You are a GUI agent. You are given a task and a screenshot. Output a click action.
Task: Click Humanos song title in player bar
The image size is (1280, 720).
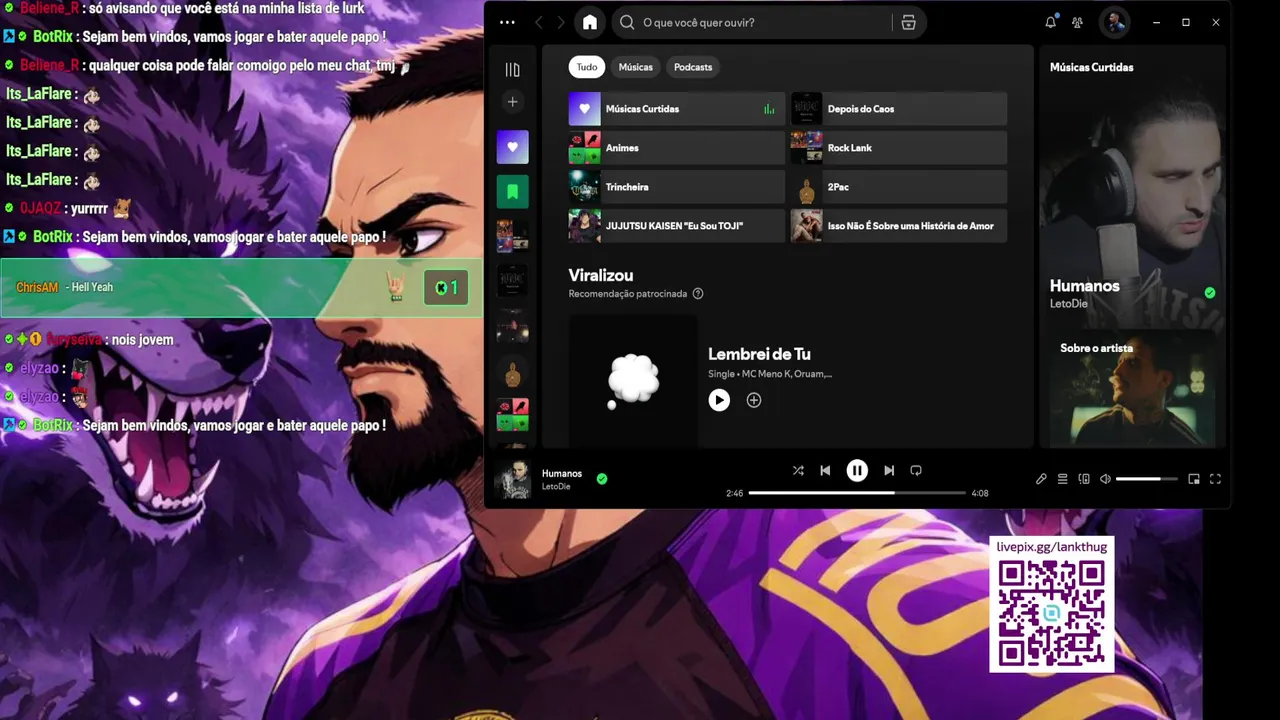coord(562,473)
